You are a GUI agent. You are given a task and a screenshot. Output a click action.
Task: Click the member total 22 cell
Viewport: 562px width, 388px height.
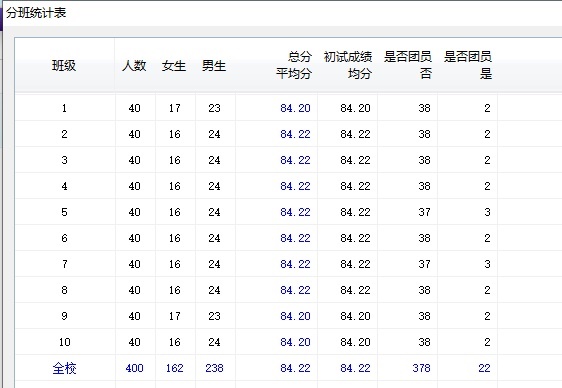[484, 368]
